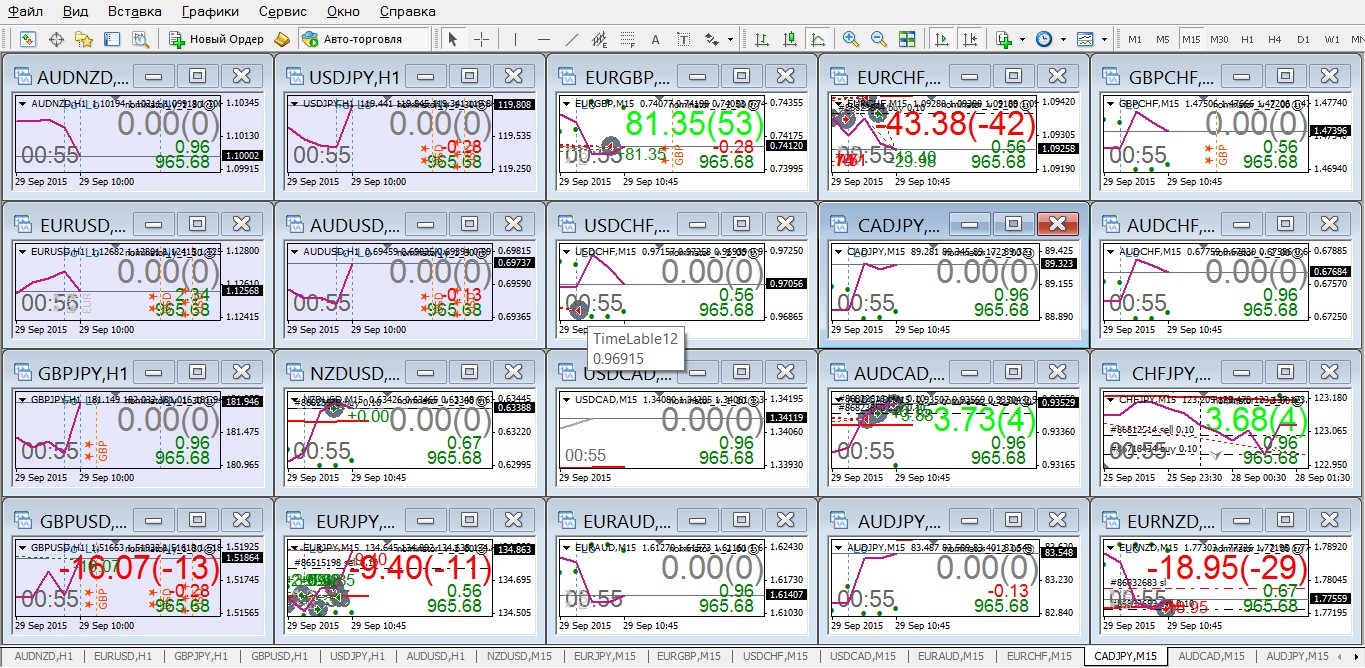
Task: Open the Вид menu
Action: (75, 11)
